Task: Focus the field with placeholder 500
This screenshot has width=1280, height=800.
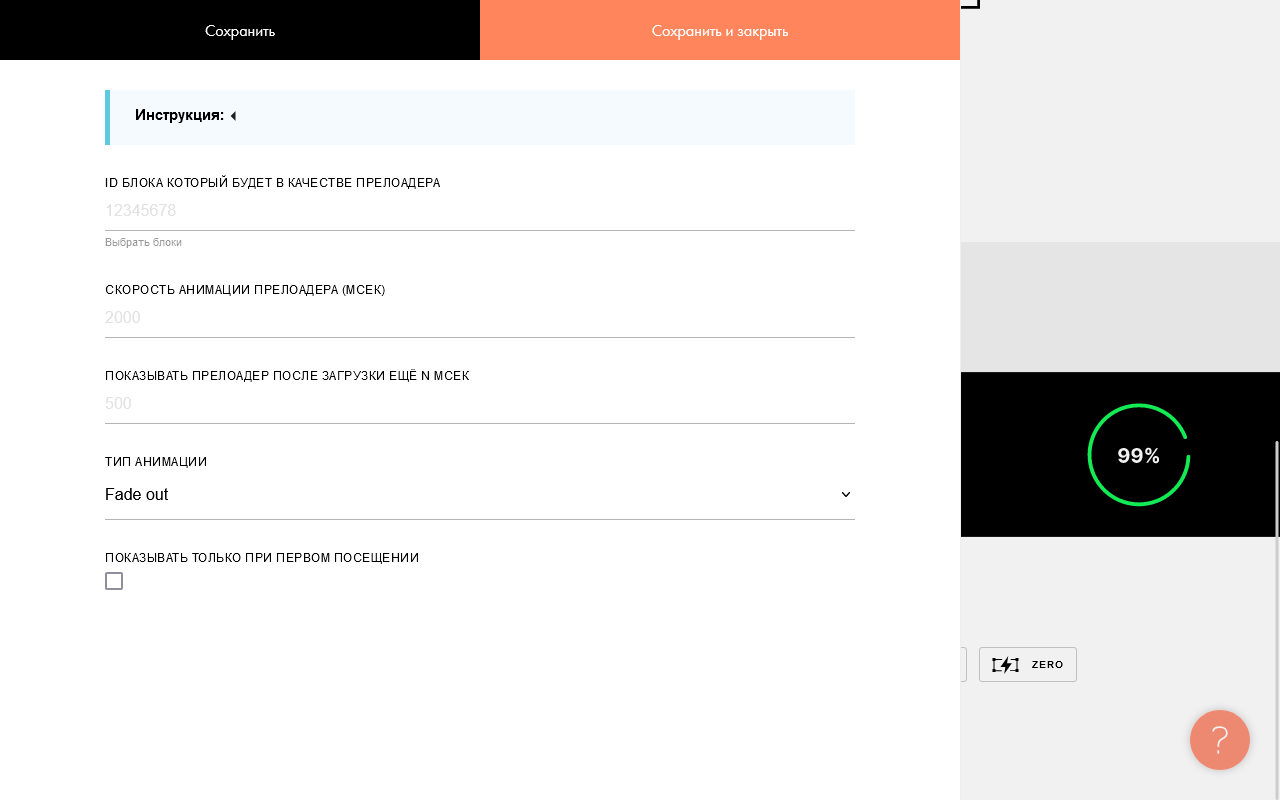Action: (480, 404)
